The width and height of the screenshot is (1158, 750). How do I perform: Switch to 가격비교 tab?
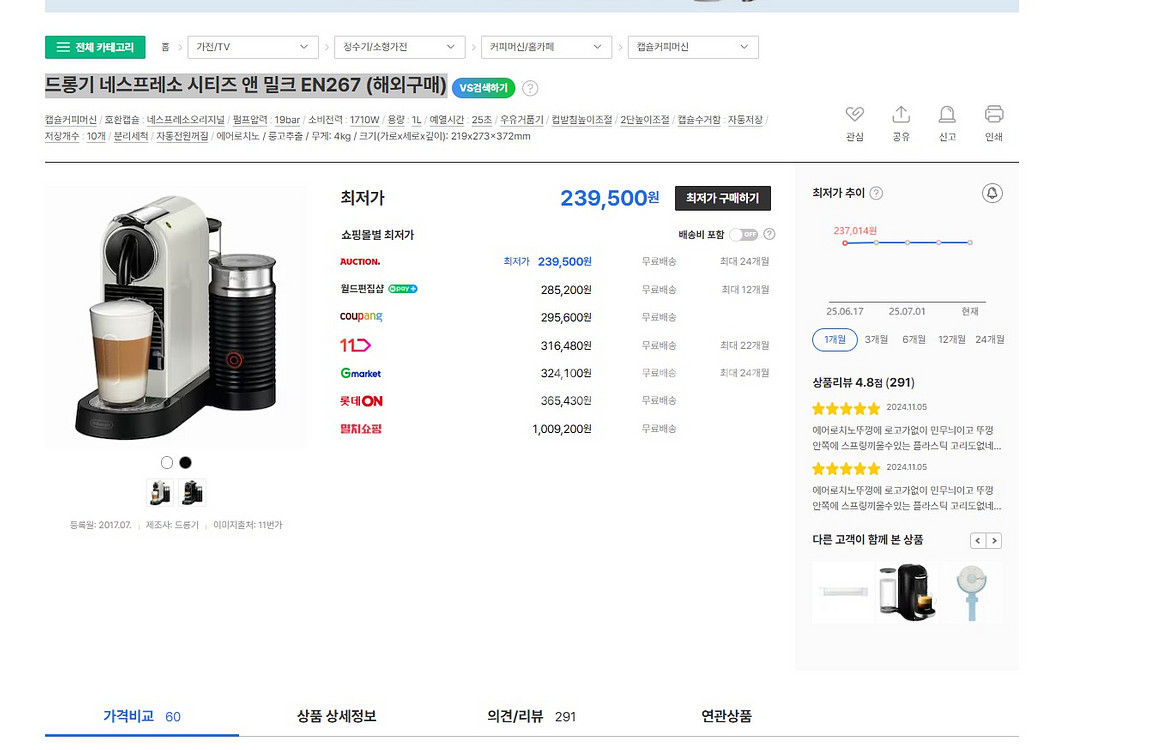pyautogui.click(x=142, y=716)
